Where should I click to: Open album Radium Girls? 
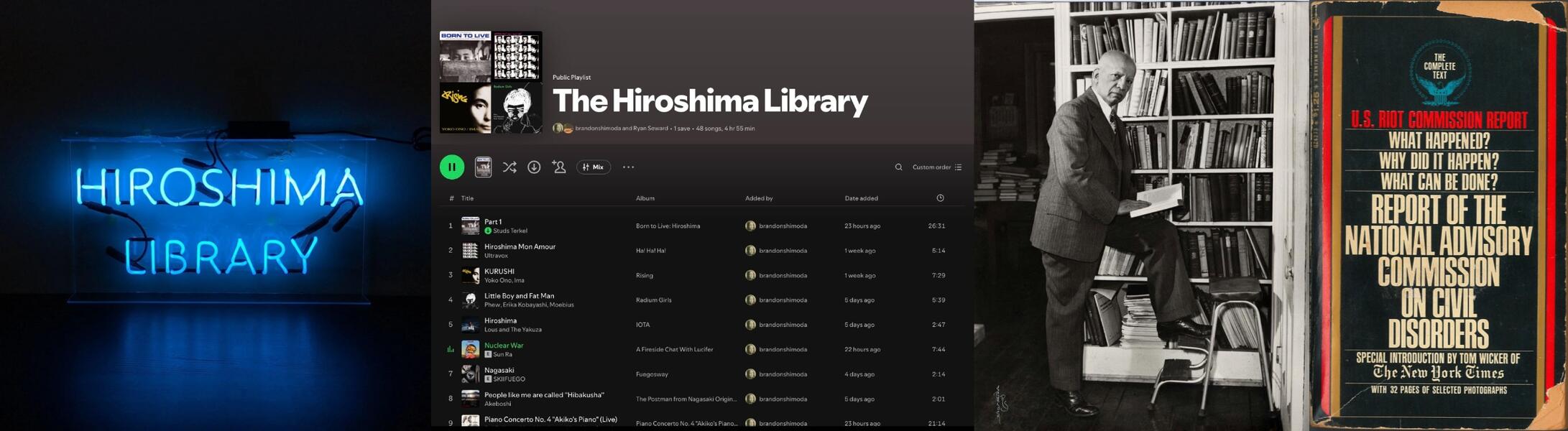click(653, 300)
